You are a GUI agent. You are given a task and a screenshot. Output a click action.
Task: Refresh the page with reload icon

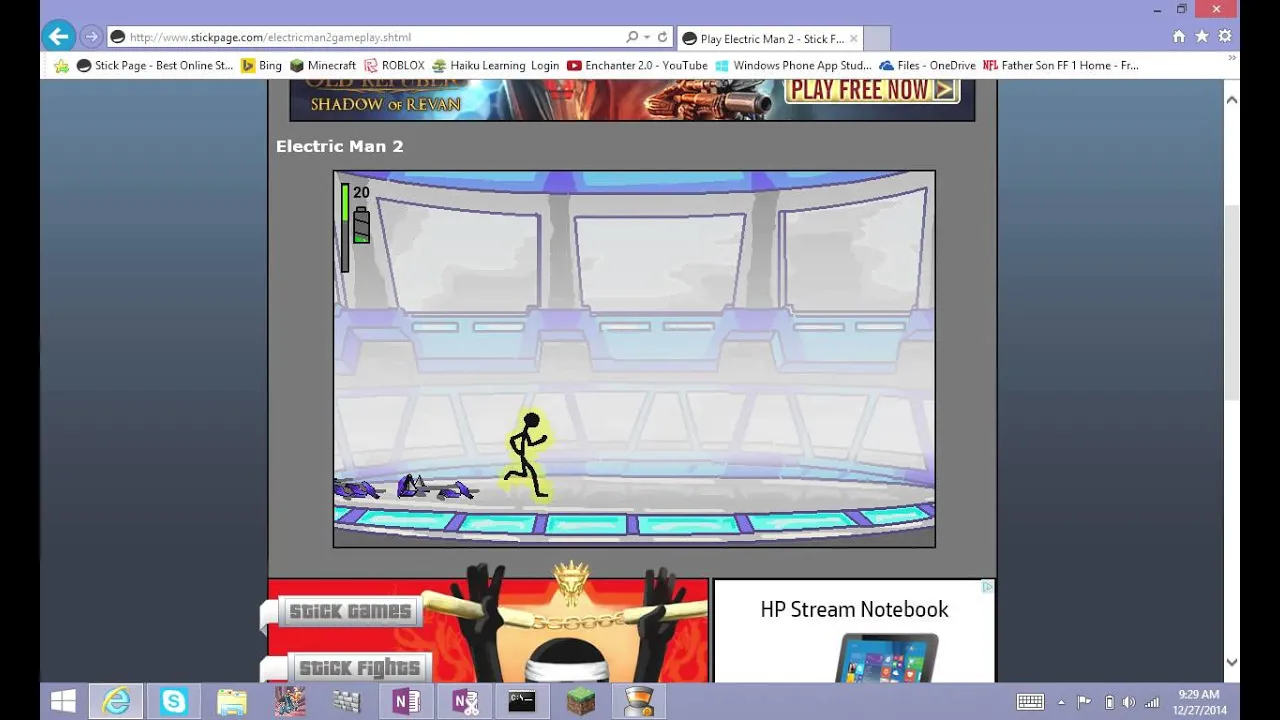662,37
